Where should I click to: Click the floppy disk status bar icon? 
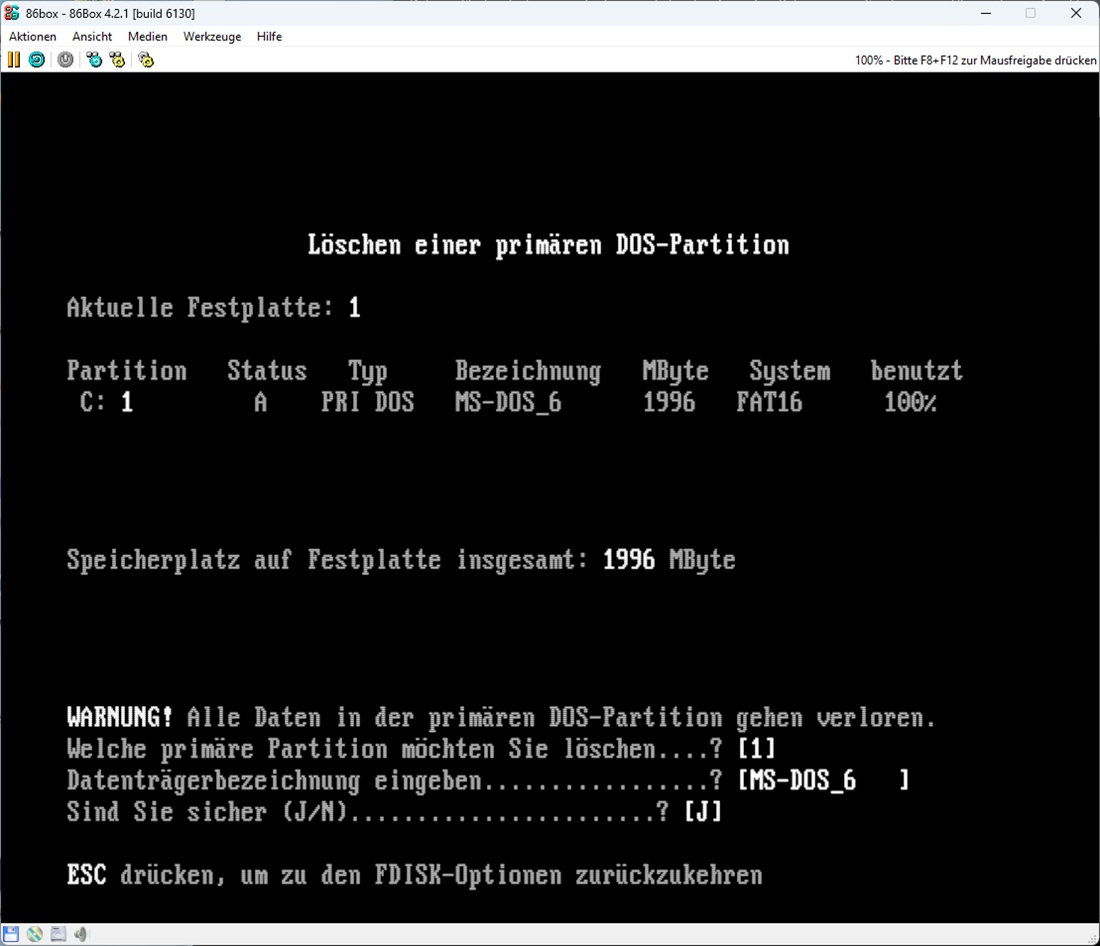point(11,934)
